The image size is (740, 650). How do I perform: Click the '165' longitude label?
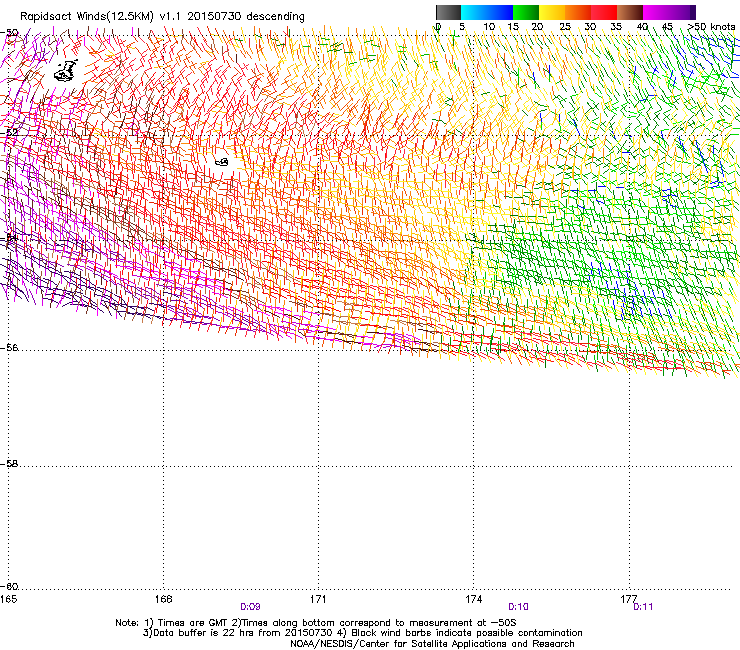[x=8, y=599]
